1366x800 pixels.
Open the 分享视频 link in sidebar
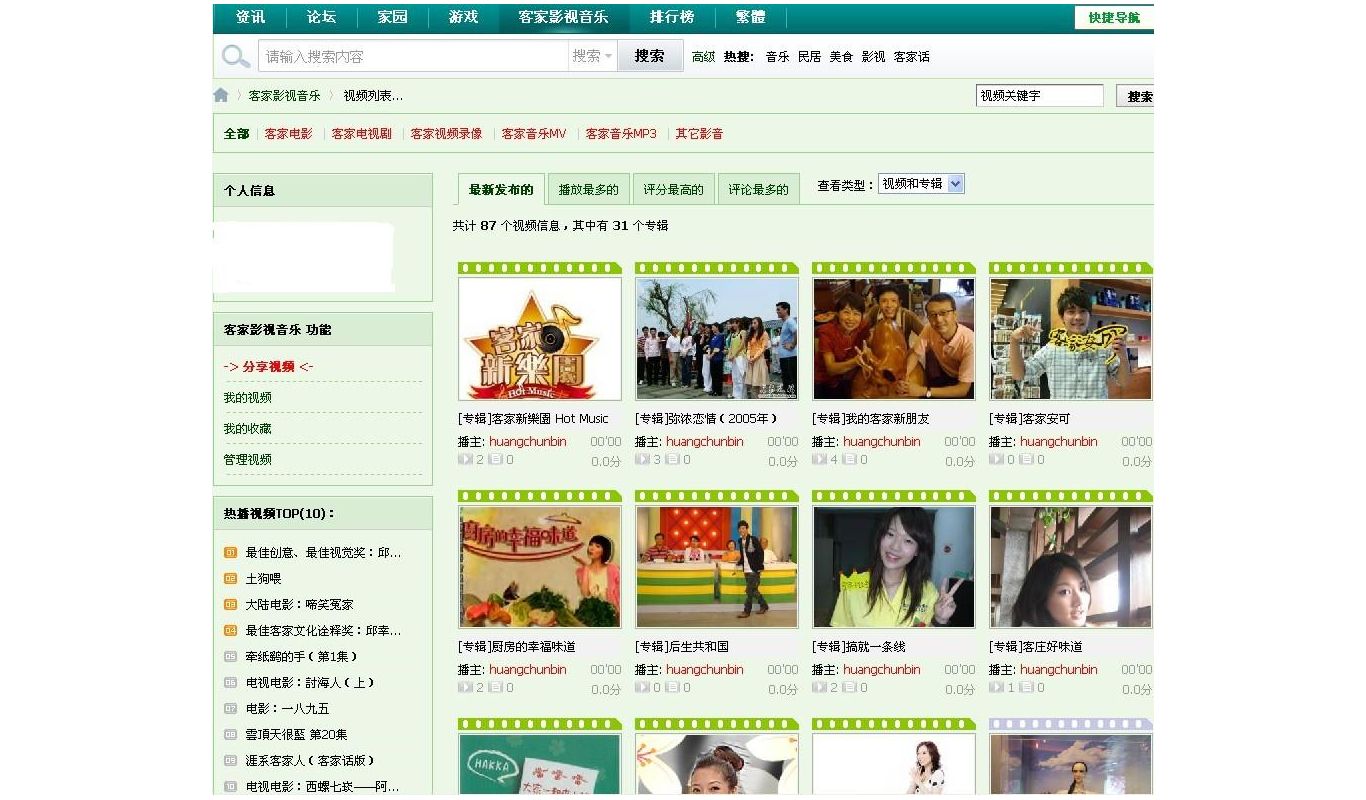268,366
